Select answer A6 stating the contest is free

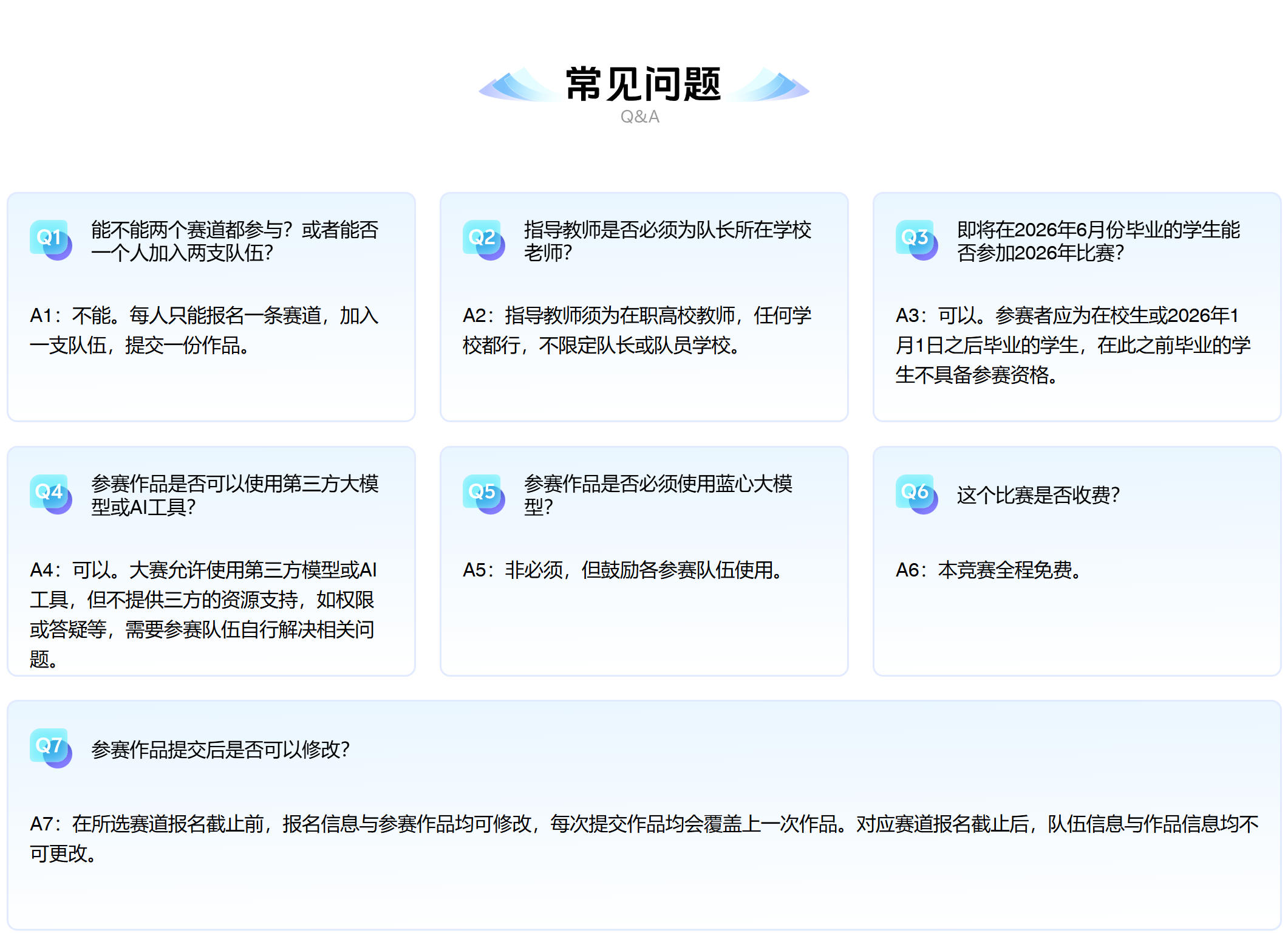tap(988, 571)
